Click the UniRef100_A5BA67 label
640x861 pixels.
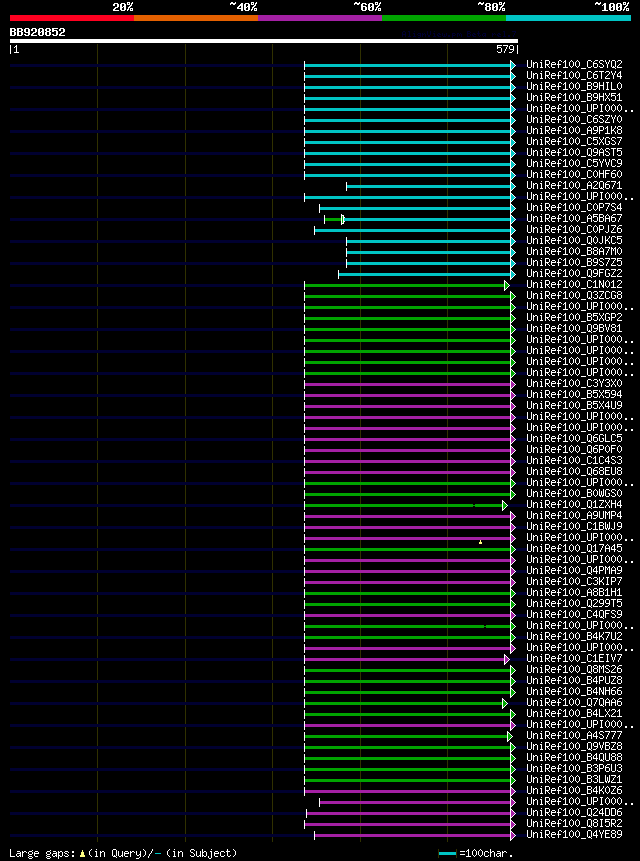point(574,219)
